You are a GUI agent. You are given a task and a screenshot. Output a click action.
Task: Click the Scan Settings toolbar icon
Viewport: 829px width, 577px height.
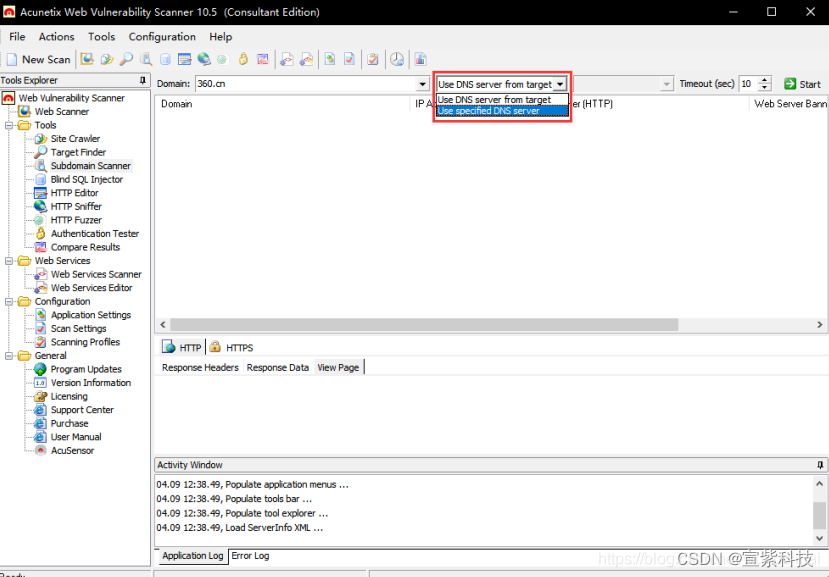349,59
